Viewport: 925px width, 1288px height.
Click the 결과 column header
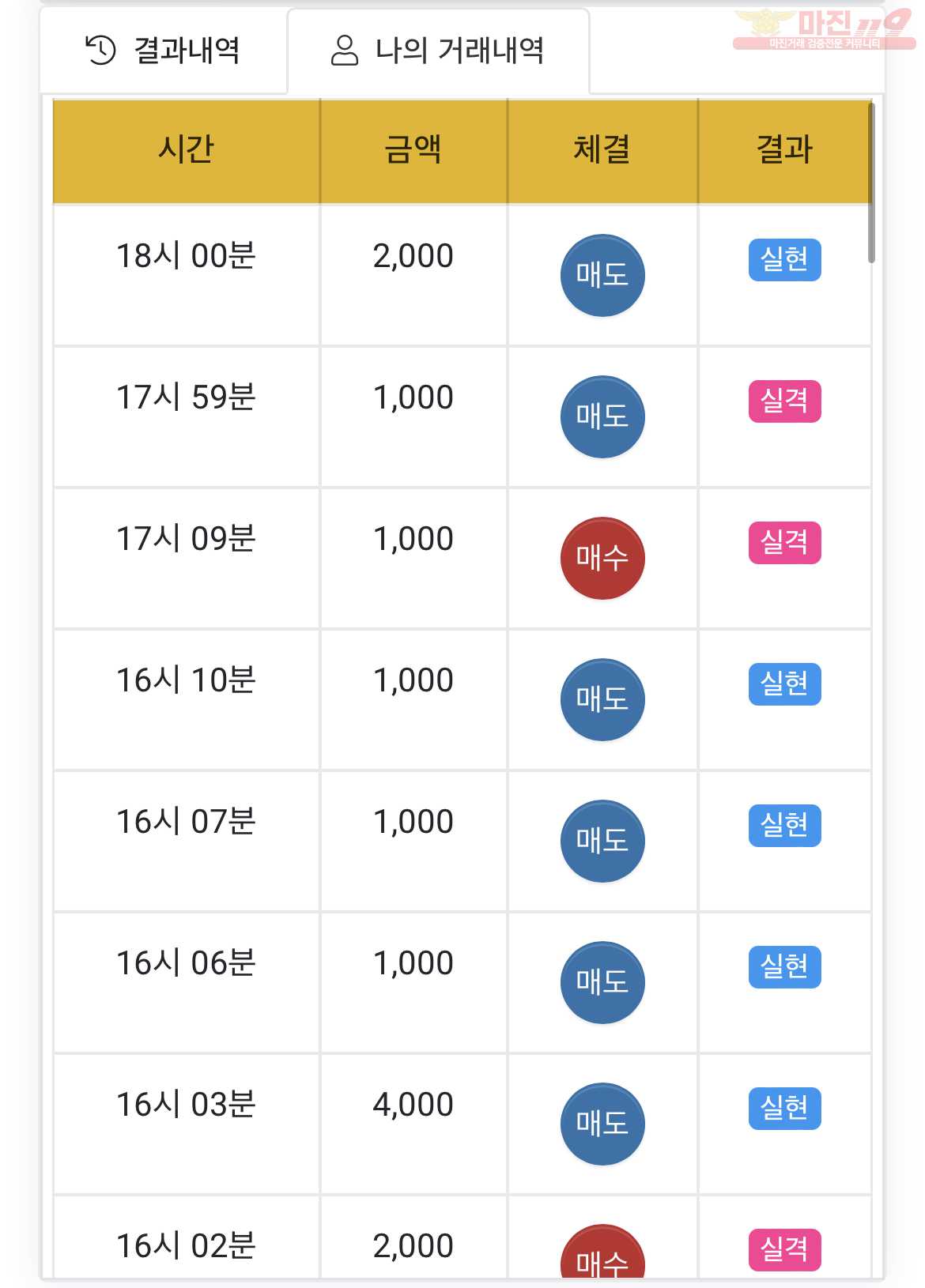click(785, 150)
